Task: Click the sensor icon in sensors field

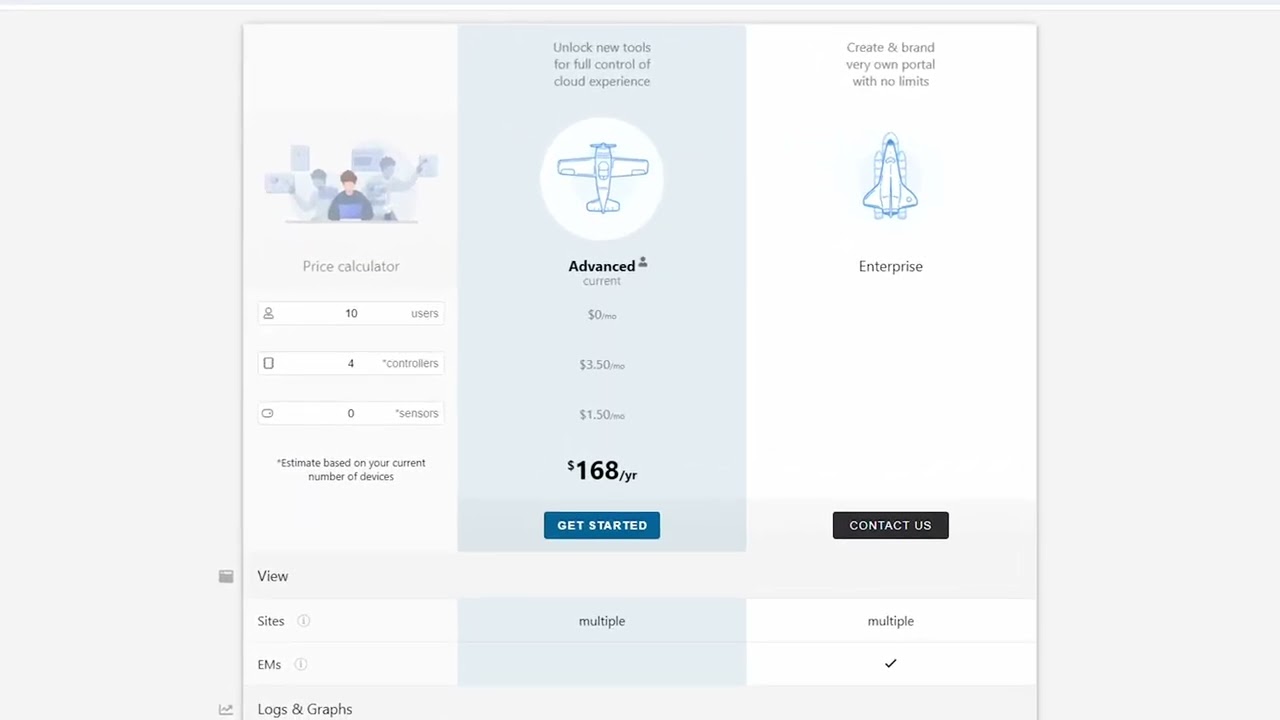Action: [267, 413]
